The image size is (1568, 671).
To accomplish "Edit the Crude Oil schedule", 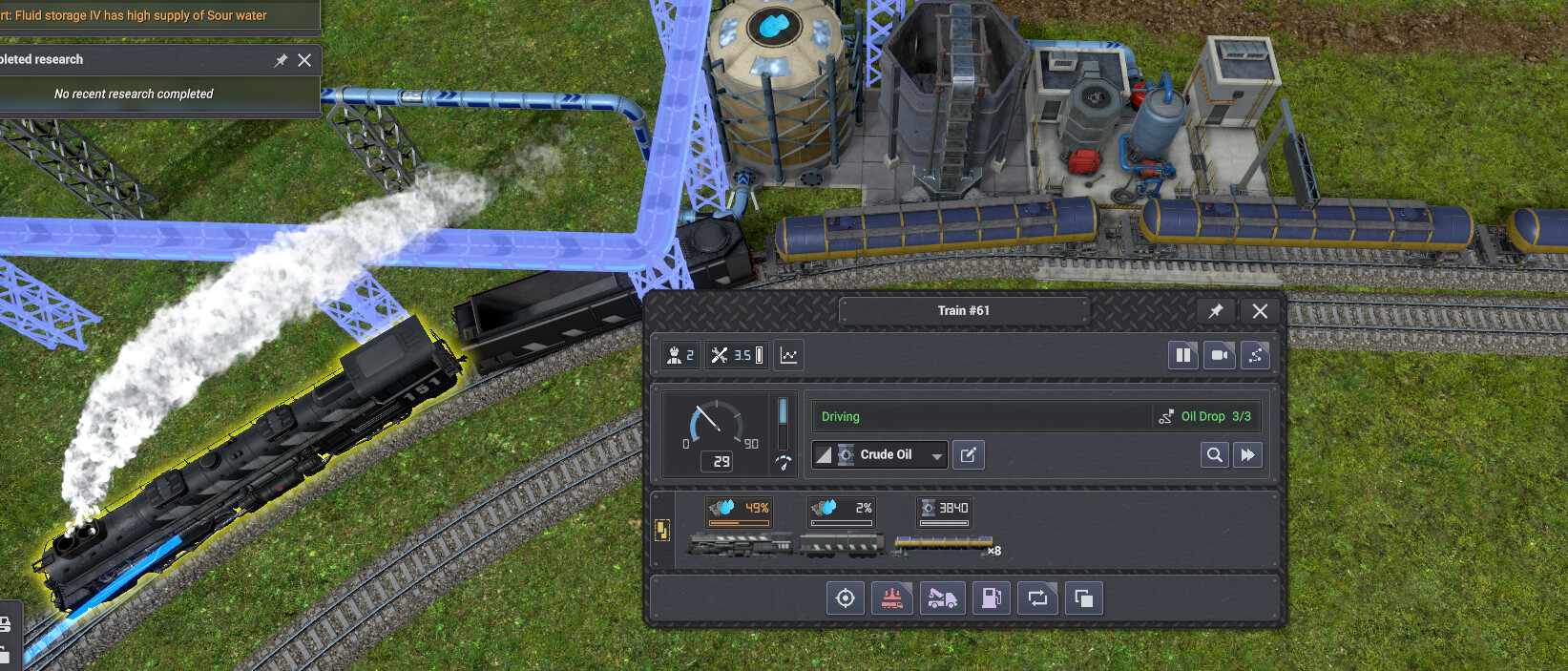I will (968, 455).
